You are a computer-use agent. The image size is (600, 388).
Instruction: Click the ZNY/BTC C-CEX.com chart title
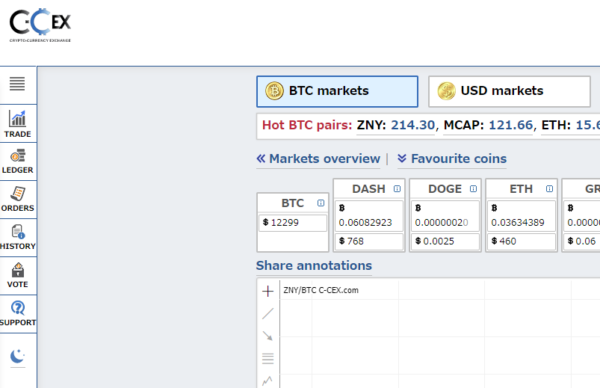pos(321,290)
